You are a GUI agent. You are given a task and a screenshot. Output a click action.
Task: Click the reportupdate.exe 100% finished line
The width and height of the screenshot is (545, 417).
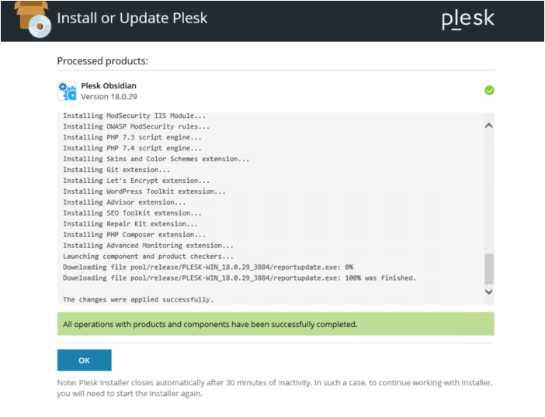[239, 278]
